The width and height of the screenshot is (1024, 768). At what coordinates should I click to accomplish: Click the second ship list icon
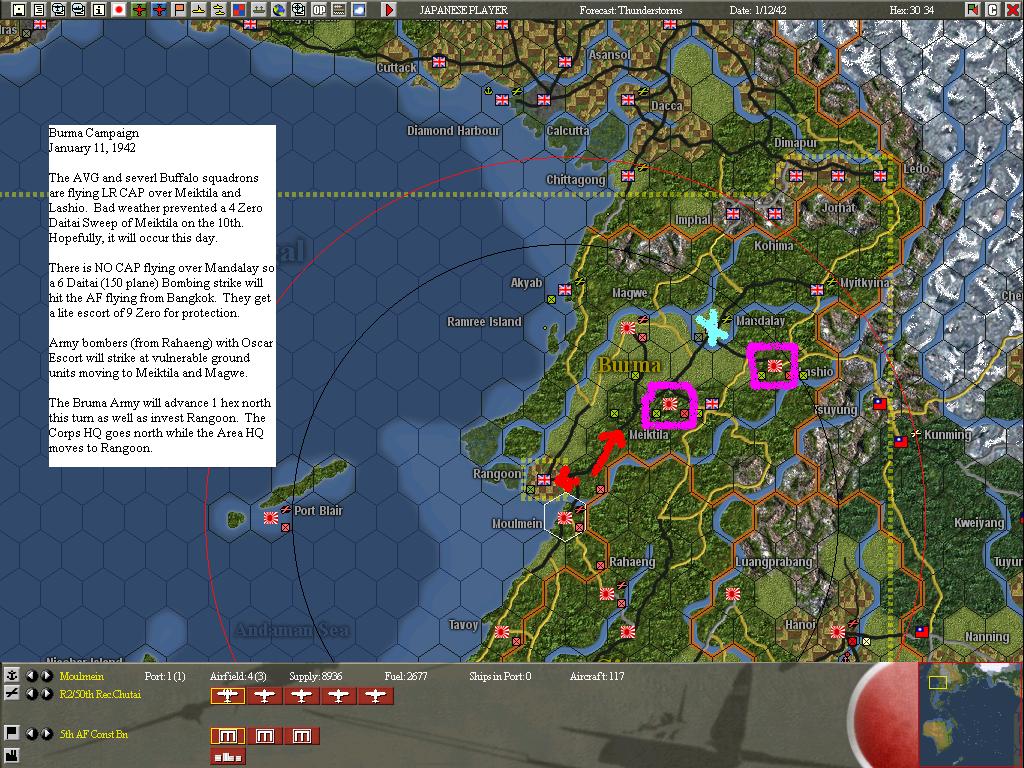[x=79, y=9]
